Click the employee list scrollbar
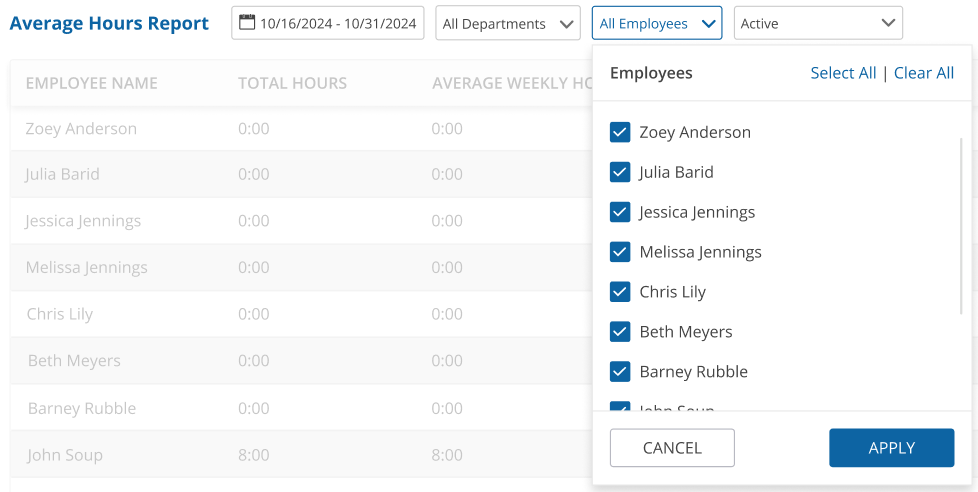This screenshot has height=492, width=978. 961,226
